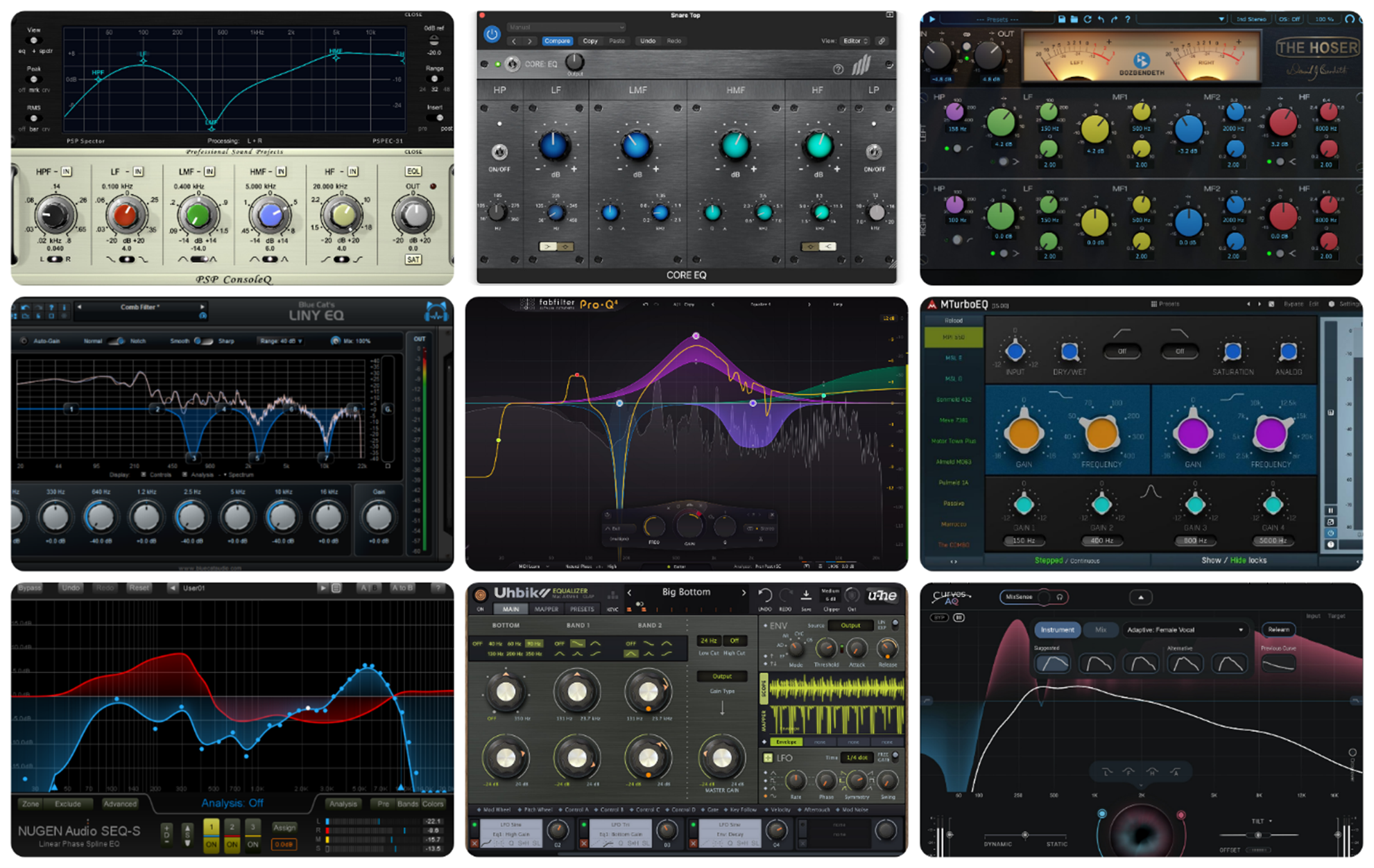Open the Range 40 dB dropdown in Liny EQ

tap(281, 341)
